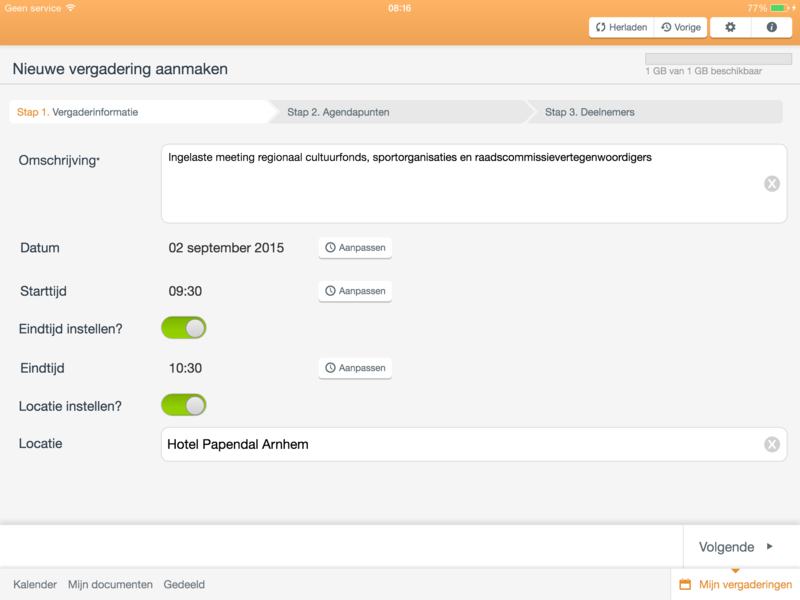Adjust the Datum with its Aanpassen button
Viewport: 800px width, 600px height.
pos(355,247)
